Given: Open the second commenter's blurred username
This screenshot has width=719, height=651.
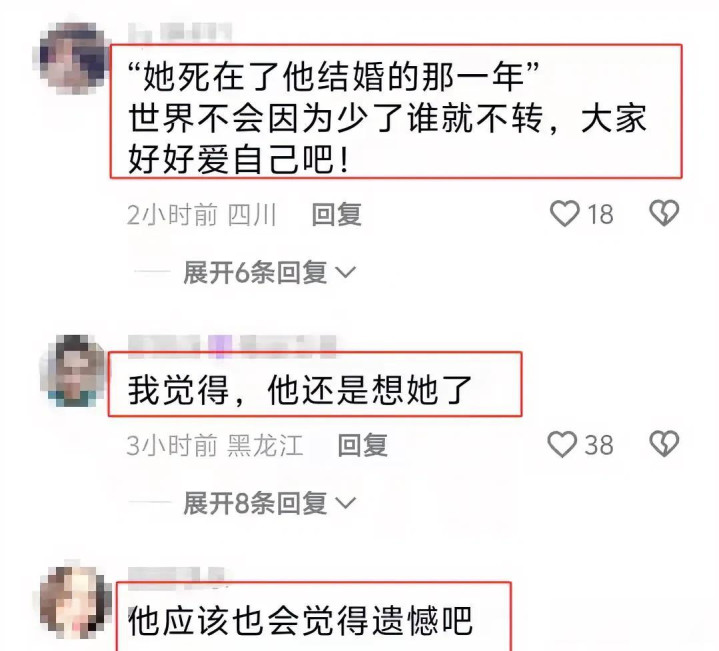Looking at the screenshot, I should click(x=232, y=345).
